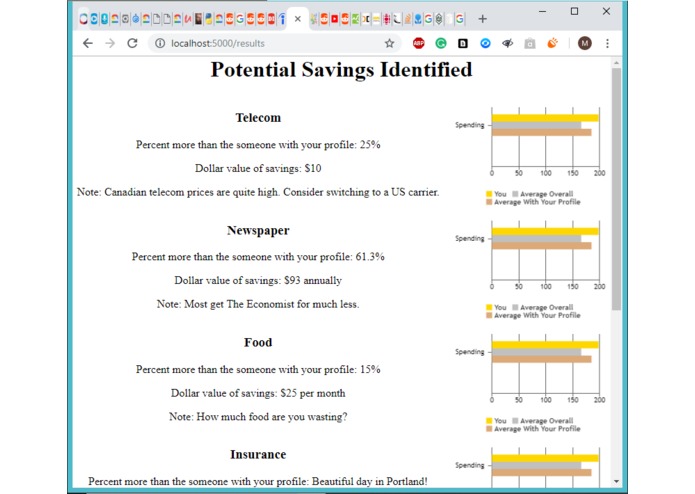Viewport: 695px width, 494px height.
Task: Click the Canadian telecom prices note
Action: click(258, 192)
